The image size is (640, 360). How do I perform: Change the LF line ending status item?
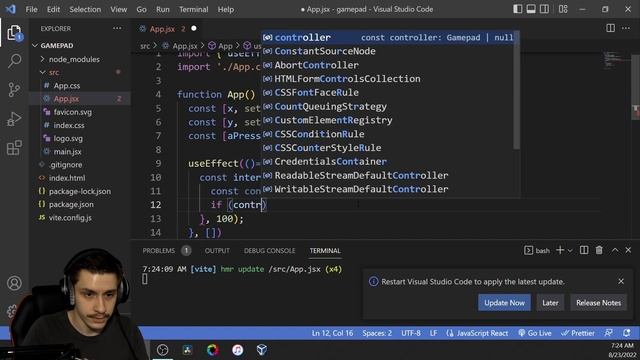tap(433, 333)
